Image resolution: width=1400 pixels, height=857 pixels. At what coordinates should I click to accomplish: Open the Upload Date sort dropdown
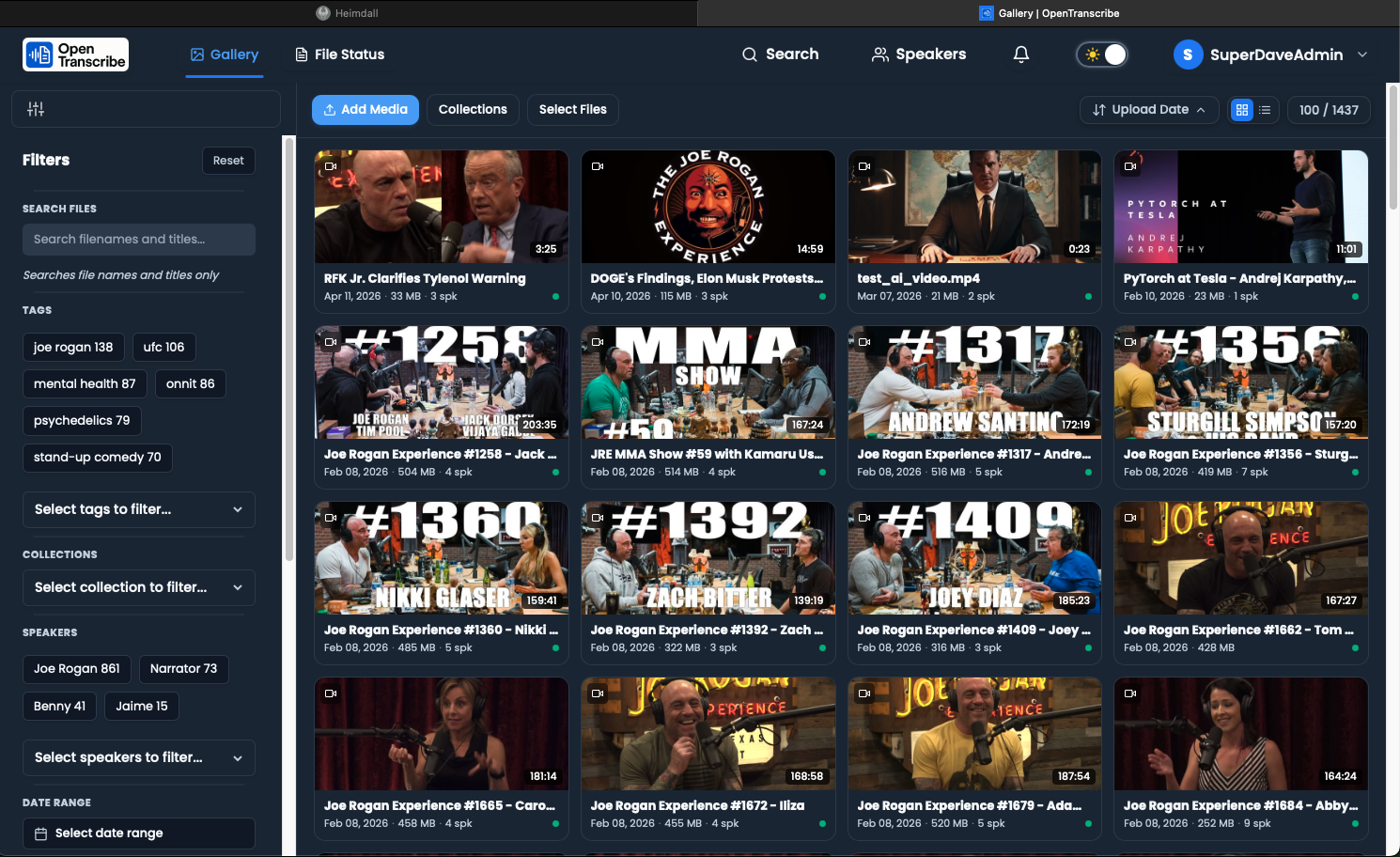tap(1149, 110)
